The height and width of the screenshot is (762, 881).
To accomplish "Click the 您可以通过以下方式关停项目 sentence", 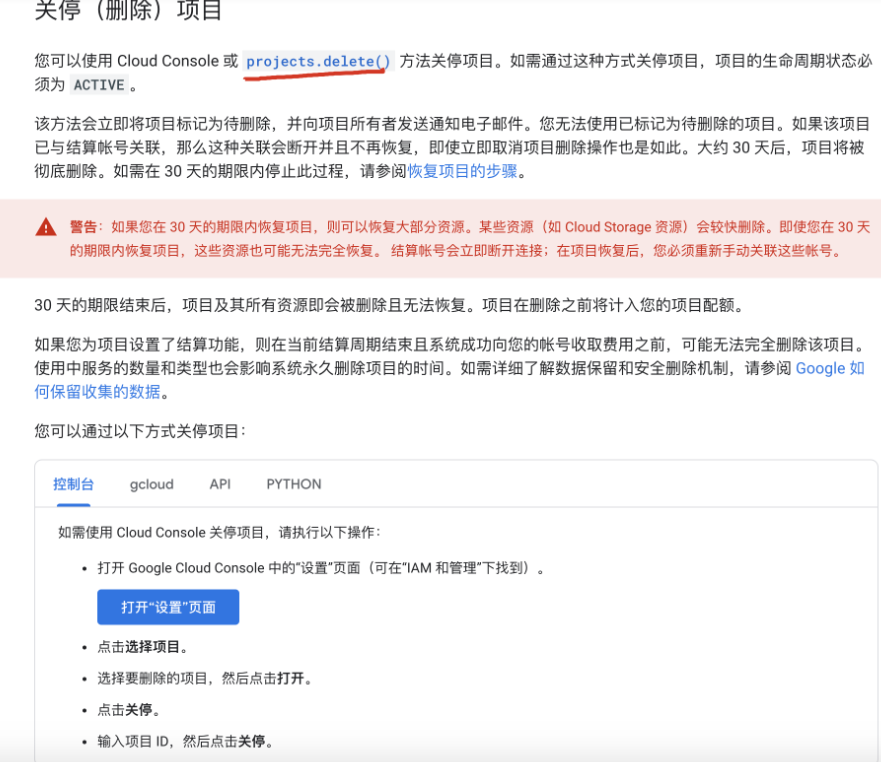I will [139, 431].
